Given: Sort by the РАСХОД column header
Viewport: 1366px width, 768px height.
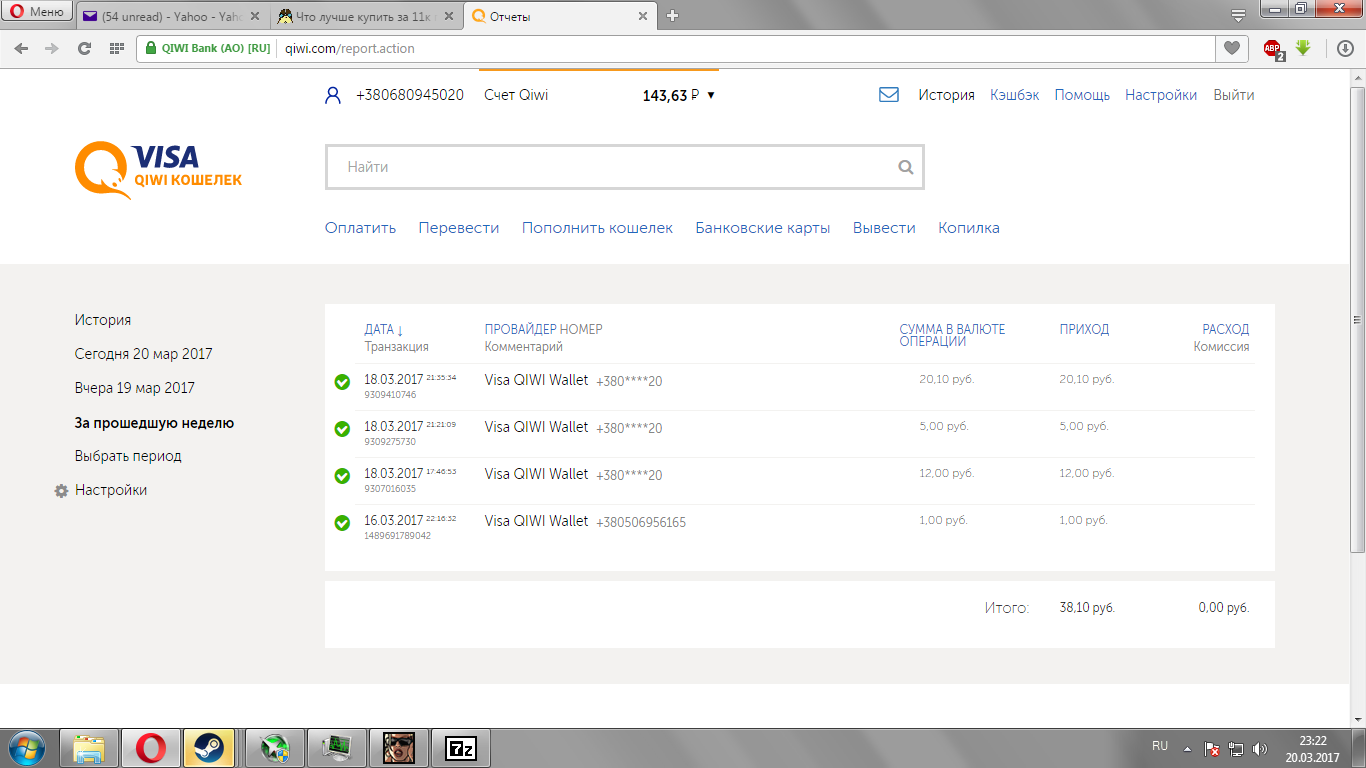Looking at the screenshot, I should [1226, 329].
